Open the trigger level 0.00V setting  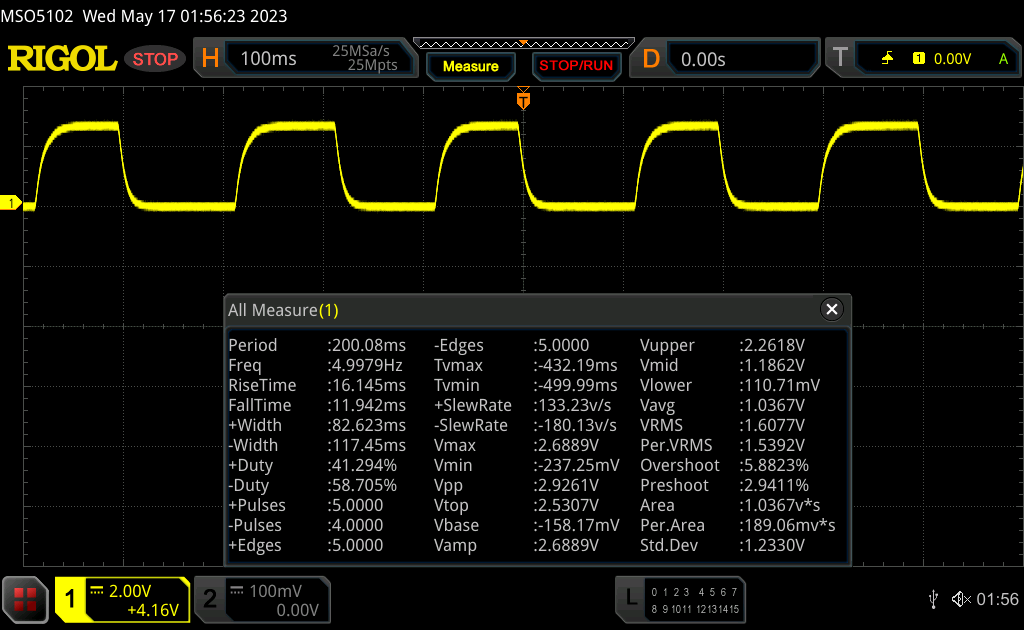coord(952,59)
